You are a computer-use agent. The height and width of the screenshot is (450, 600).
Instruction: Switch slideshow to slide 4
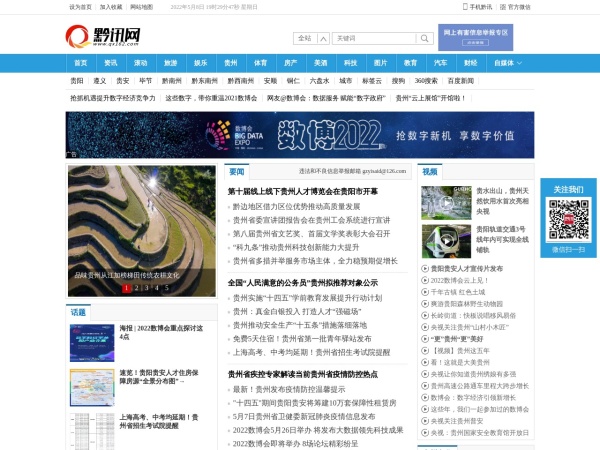pyautogui.click(x=157, y=288)
